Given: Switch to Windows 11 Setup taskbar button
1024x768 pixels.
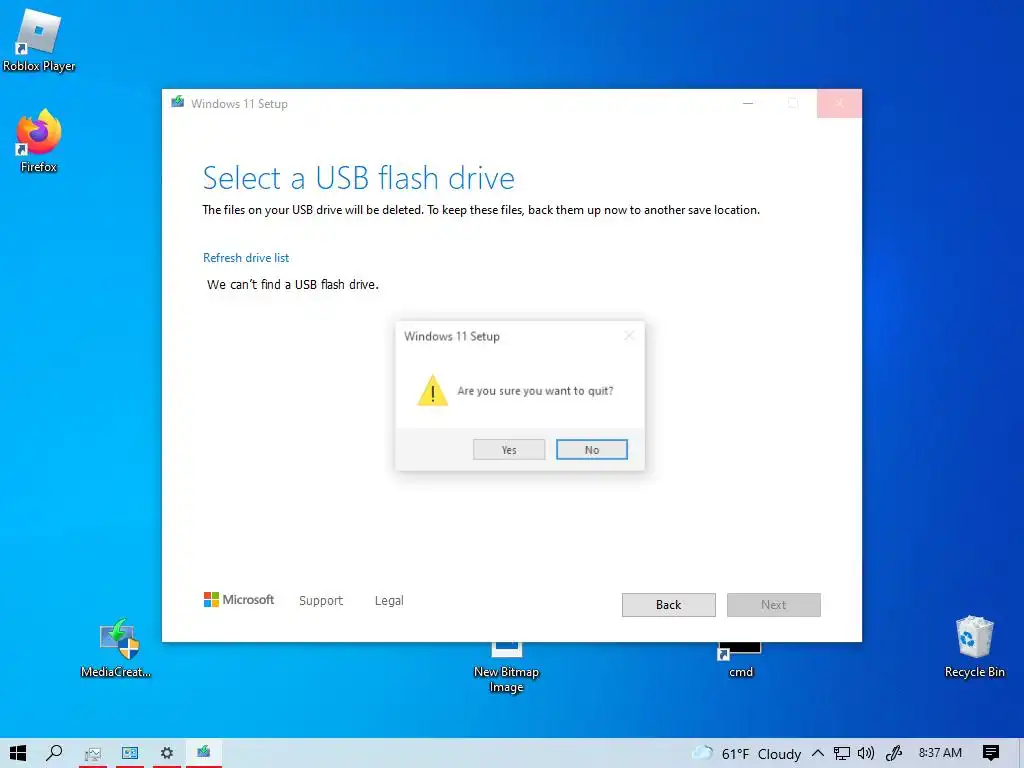Looking at the screenshot, I should point(204,753).
